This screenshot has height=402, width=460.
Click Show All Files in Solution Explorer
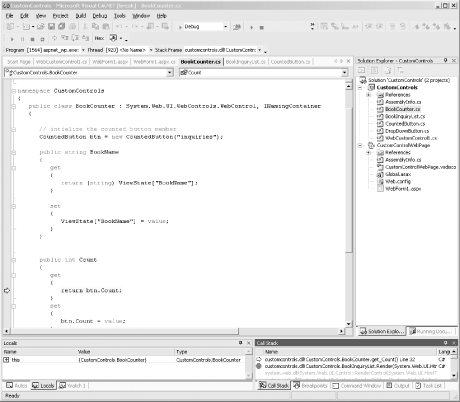(x=387, y=70)
